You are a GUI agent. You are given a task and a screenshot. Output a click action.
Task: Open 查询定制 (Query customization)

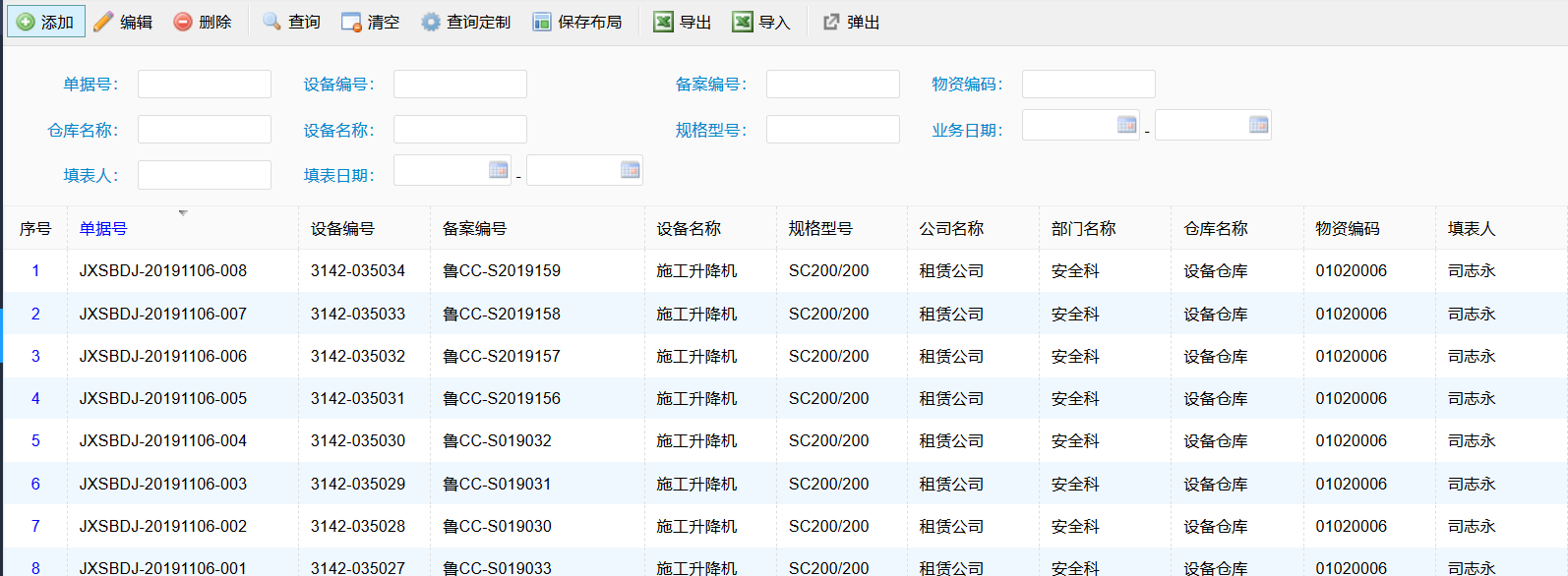(x=466, y=22)
